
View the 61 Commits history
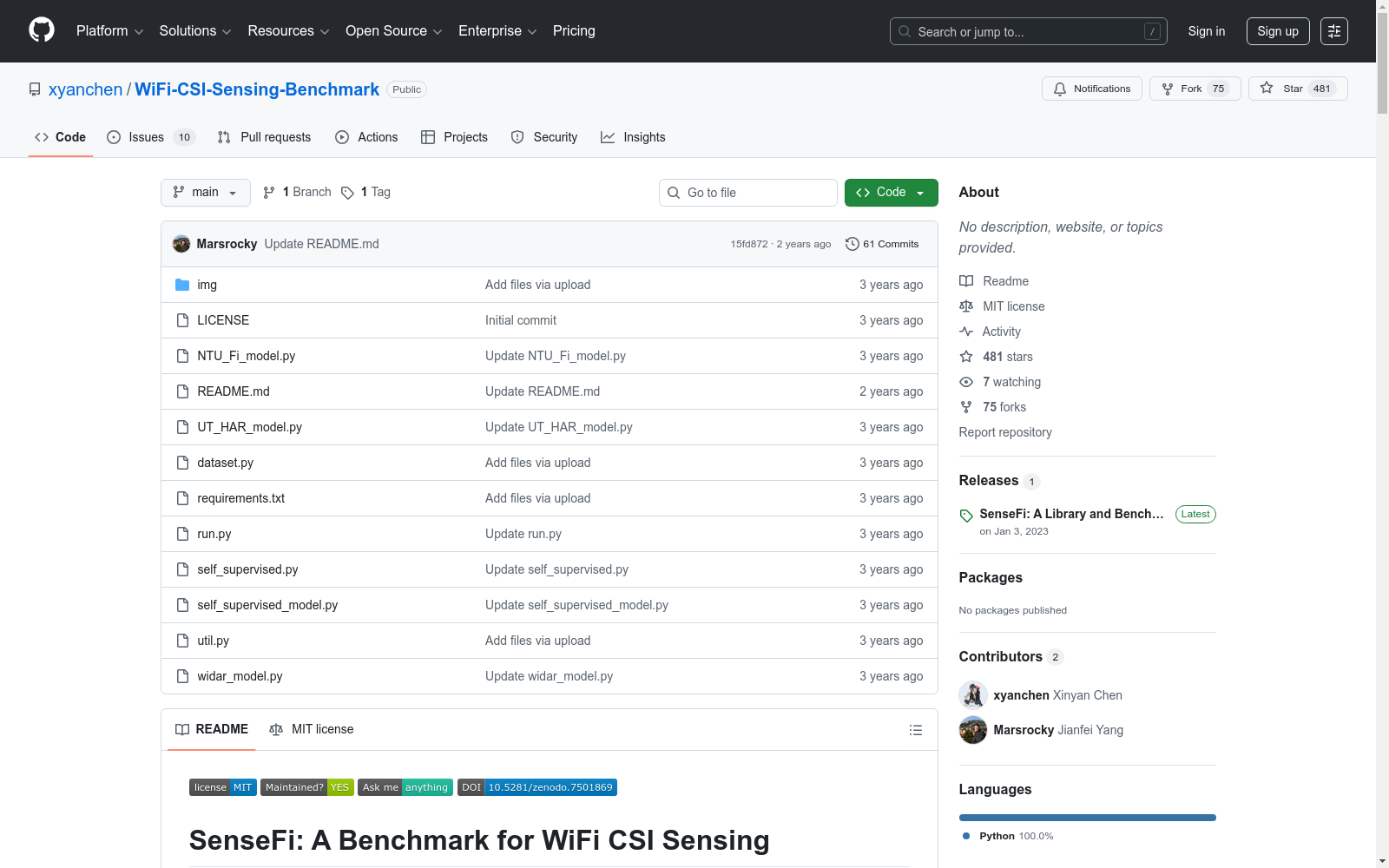(882, 244)
